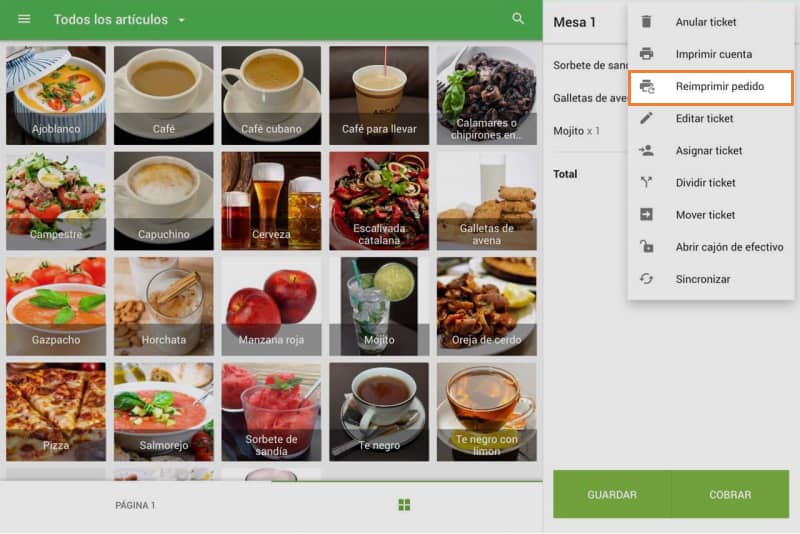The height and width of the screenshot is (534, 800).
Task: Select the Galletas de ave ticket line
Action: (x=590, y=98)
